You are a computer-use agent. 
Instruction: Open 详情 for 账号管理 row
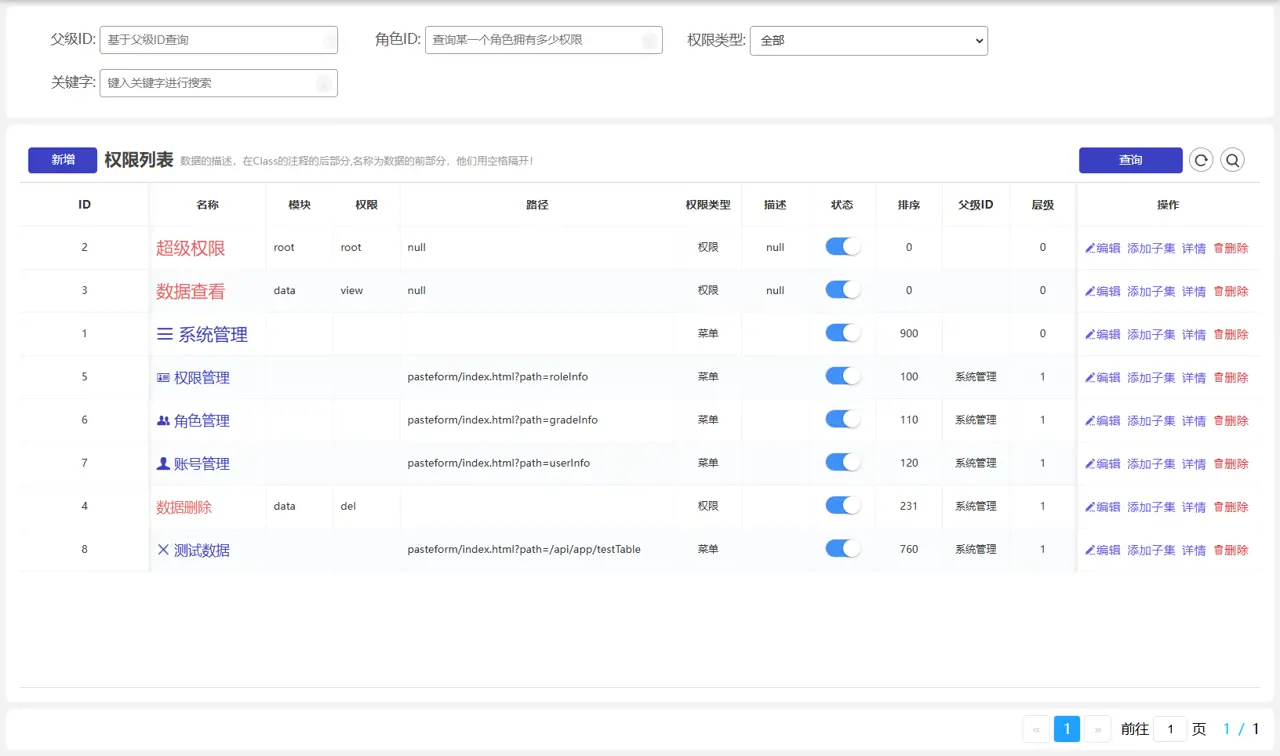tap(1194, 463)
